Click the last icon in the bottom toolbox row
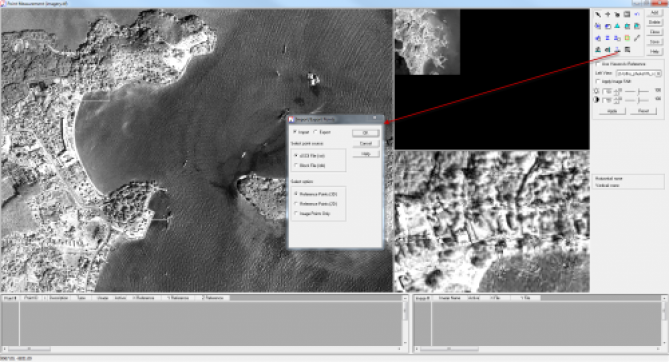This screenshot has width=669, height=362. coord(627,50)
